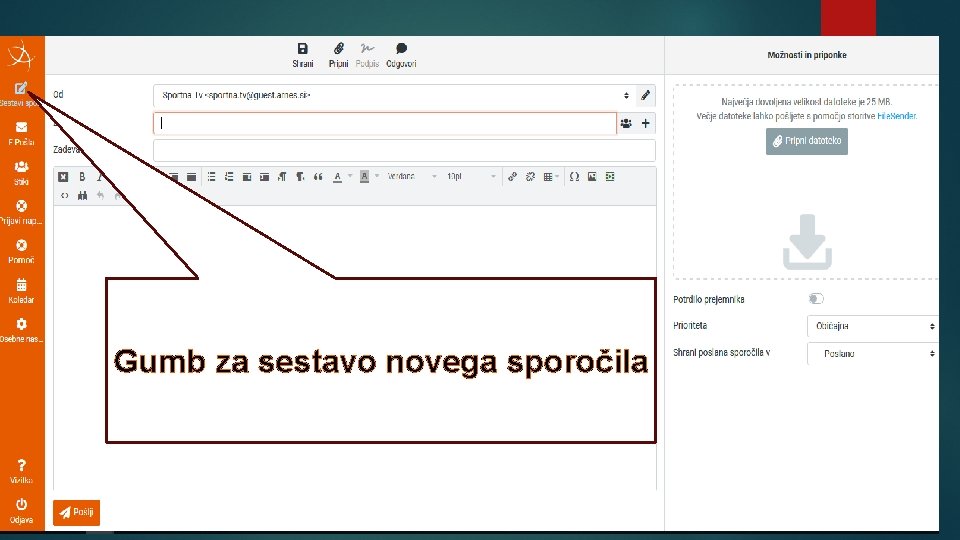Open Verdana font family dropdown

tap(411, 176)
